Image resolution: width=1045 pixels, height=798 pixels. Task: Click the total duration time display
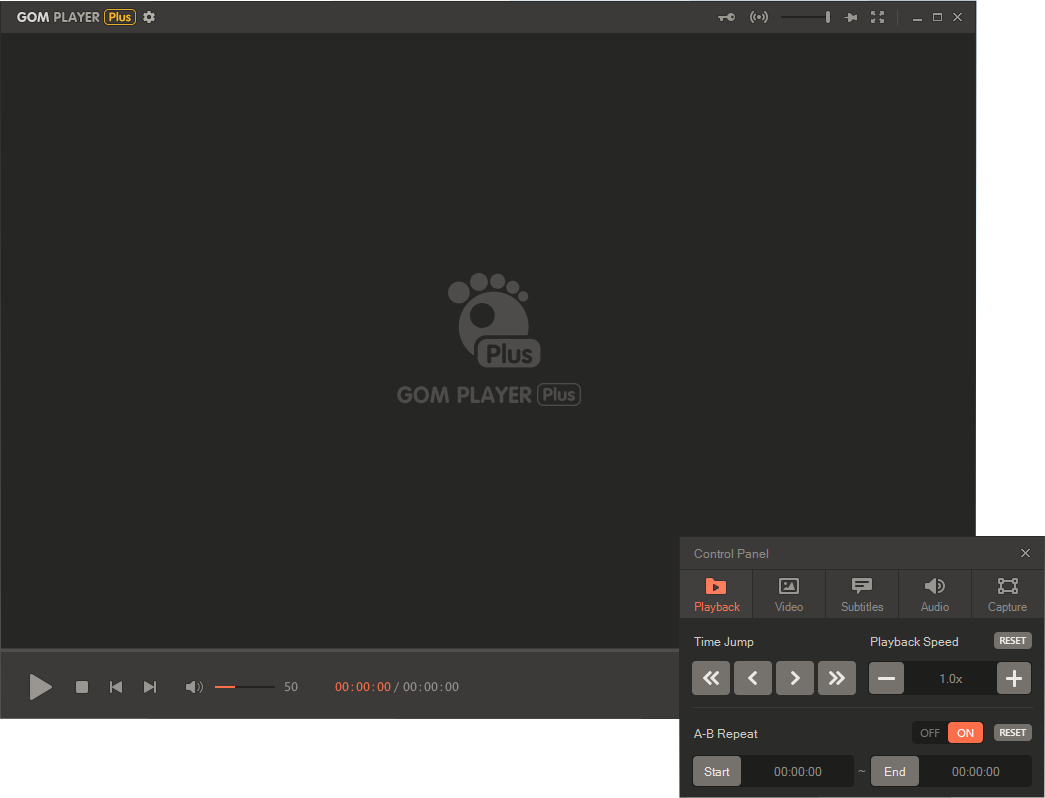[x=431, y=687]
